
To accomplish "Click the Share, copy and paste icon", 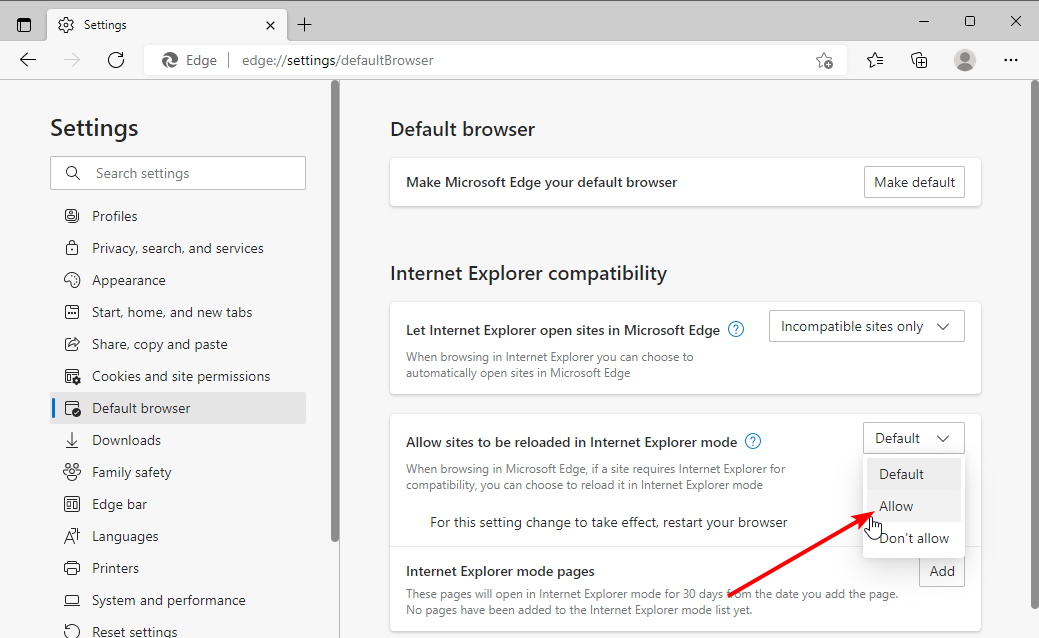I will pos(72,344).
